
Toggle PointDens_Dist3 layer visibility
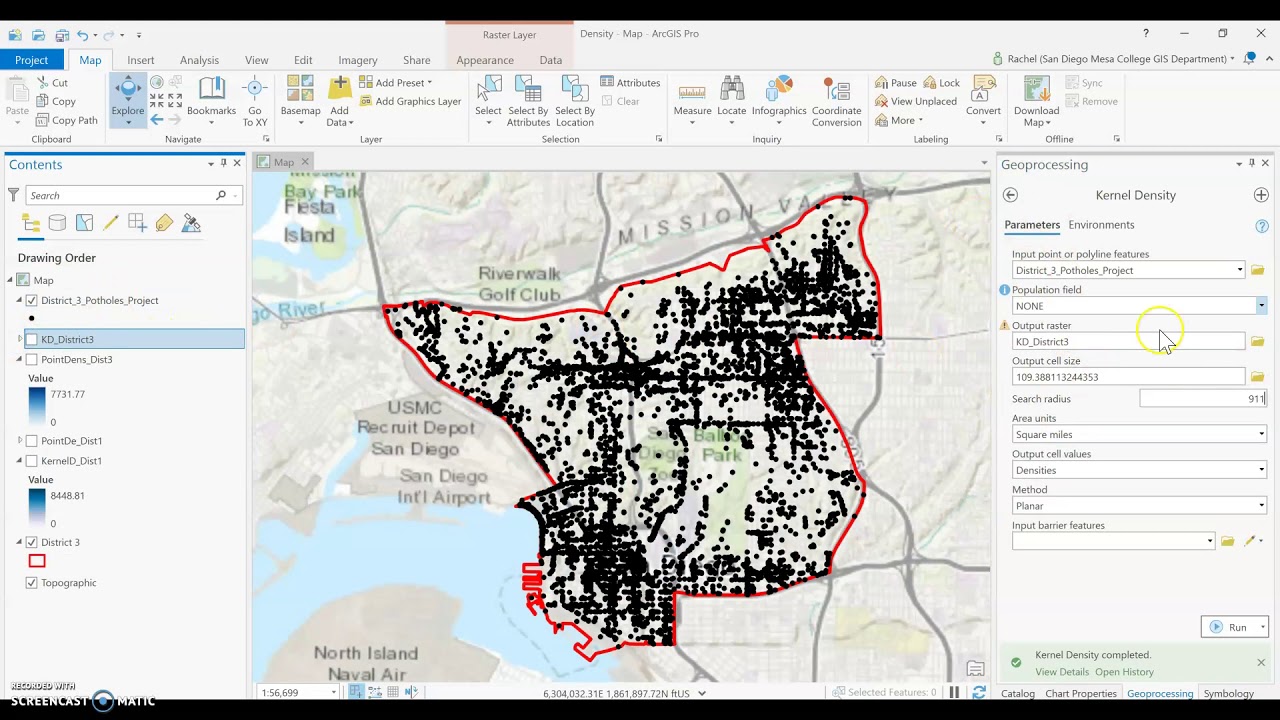(x=32, y=360)
